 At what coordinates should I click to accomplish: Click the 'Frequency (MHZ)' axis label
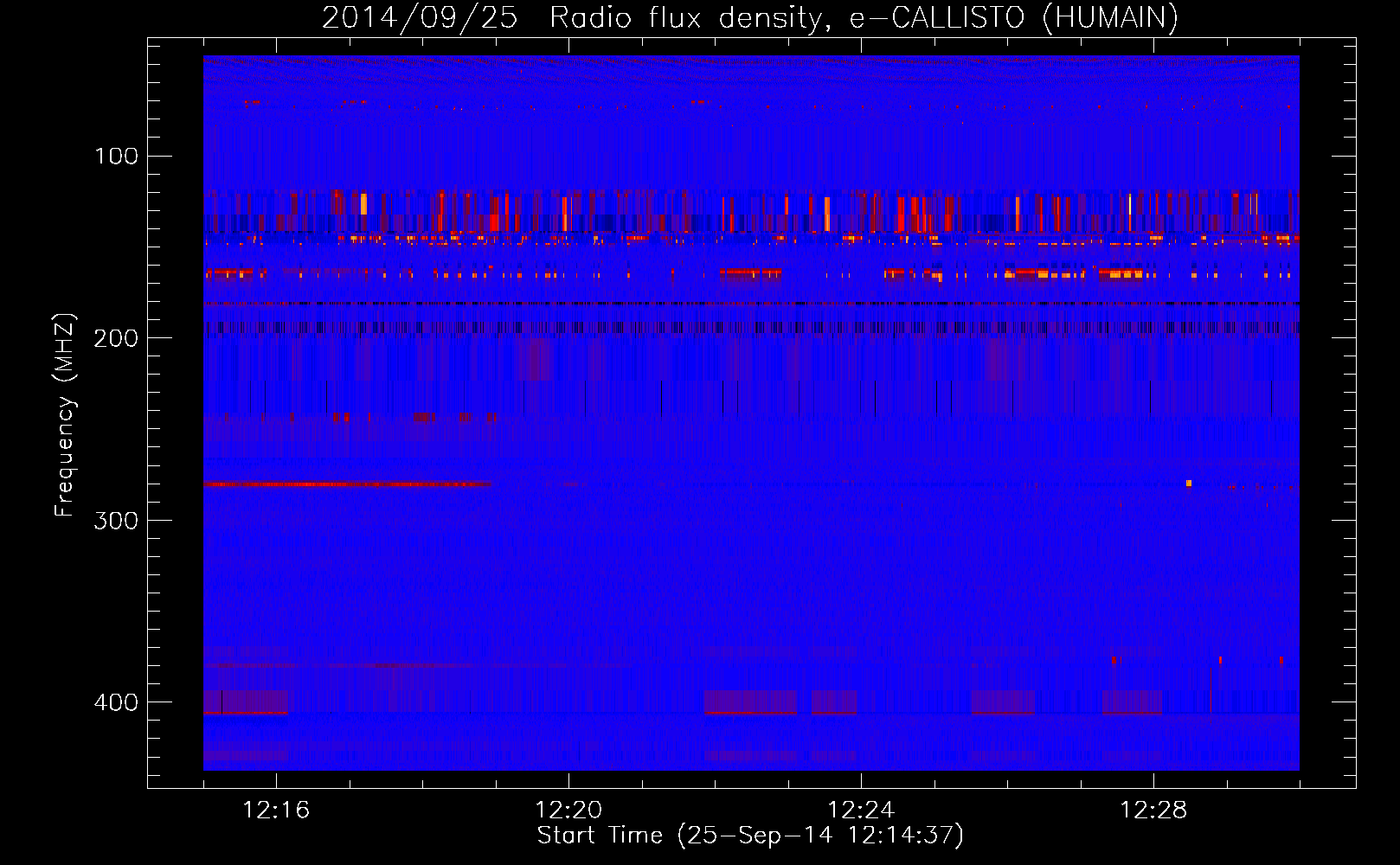pos(65,415)
